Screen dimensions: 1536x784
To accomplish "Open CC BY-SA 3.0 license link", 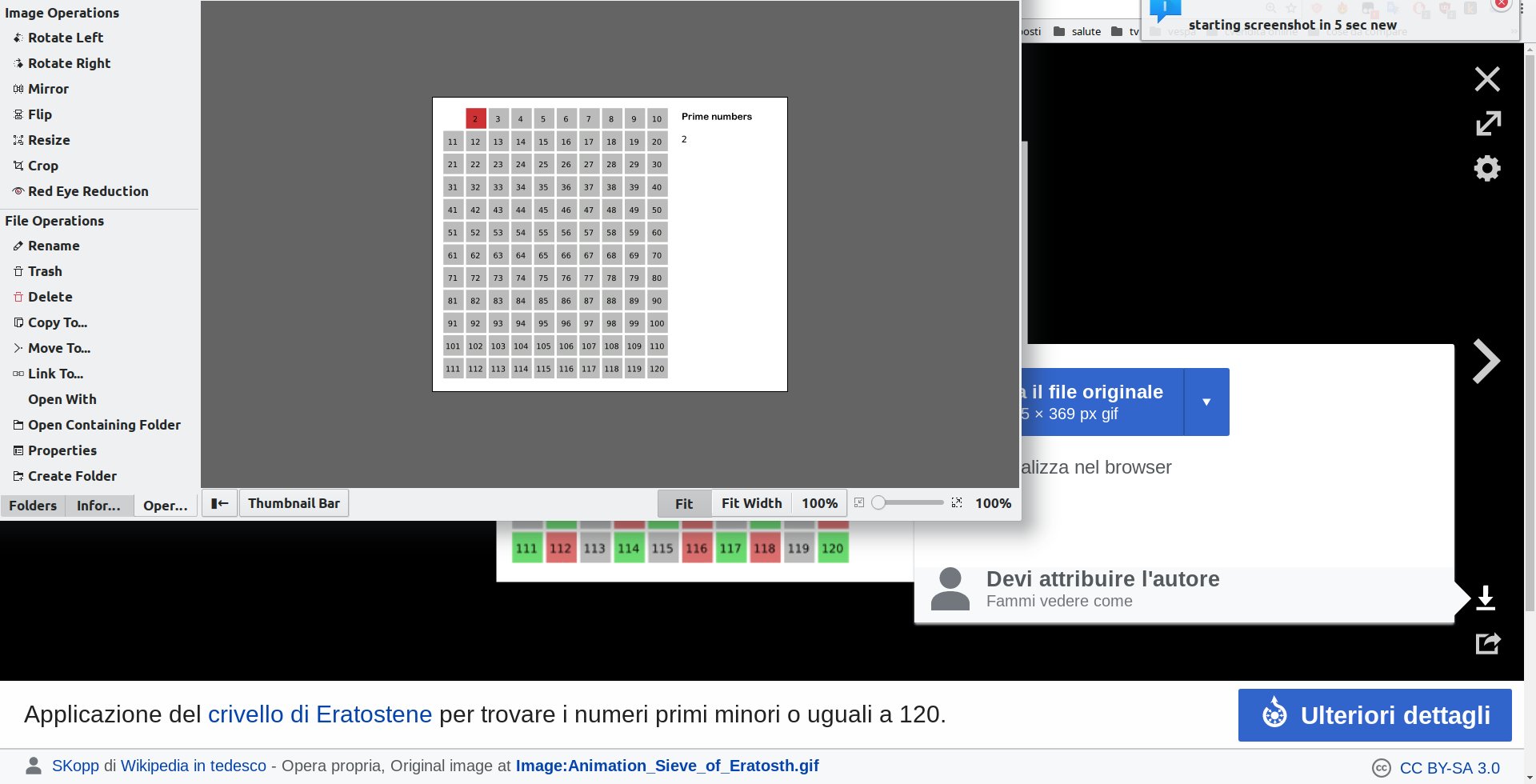I will pyautogui.click(x=1450, y=768).
